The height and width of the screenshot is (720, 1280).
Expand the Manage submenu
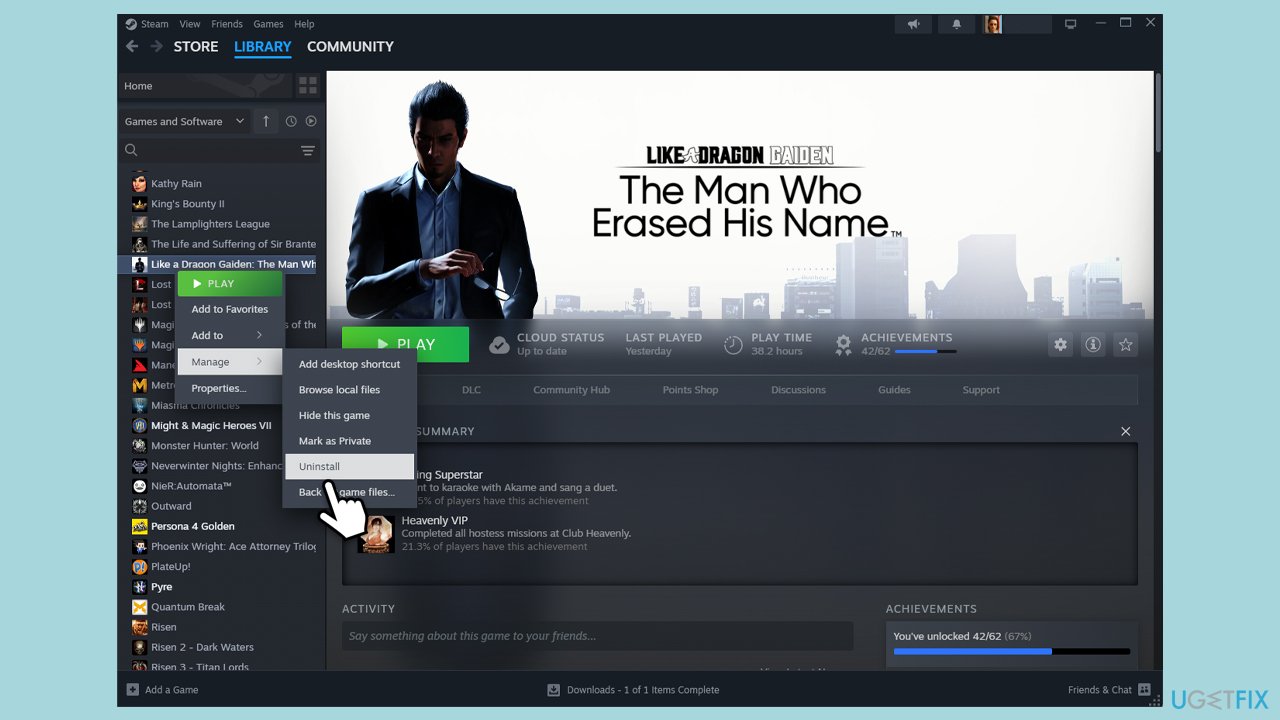tap(229, 362)
